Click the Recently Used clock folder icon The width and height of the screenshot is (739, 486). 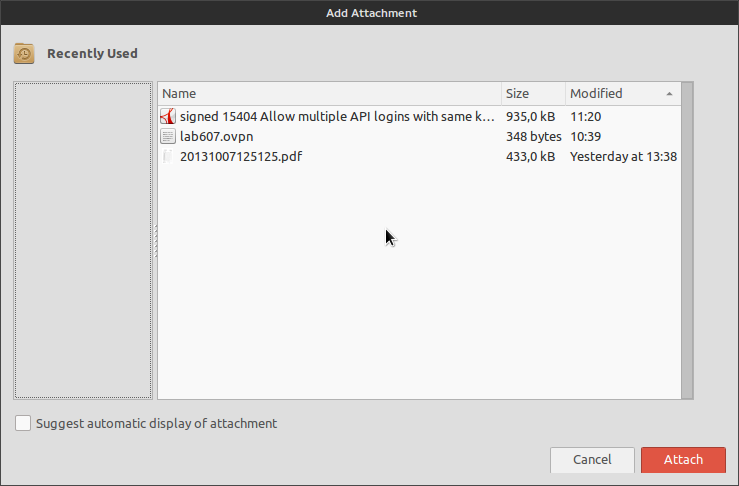point(24,54)
